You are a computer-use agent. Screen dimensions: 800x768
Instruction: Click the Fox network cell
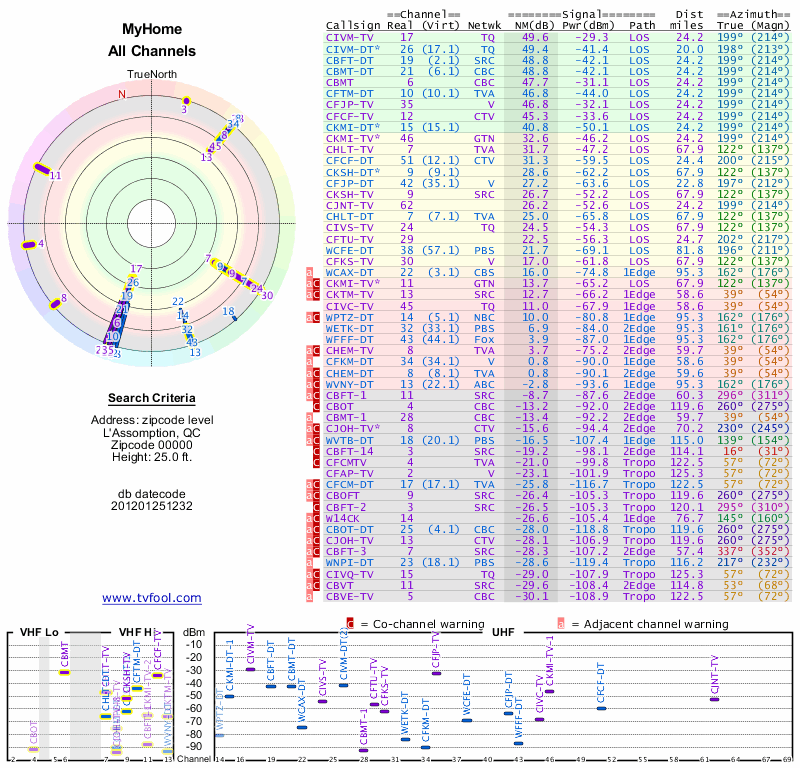click(x=485, y=340)
